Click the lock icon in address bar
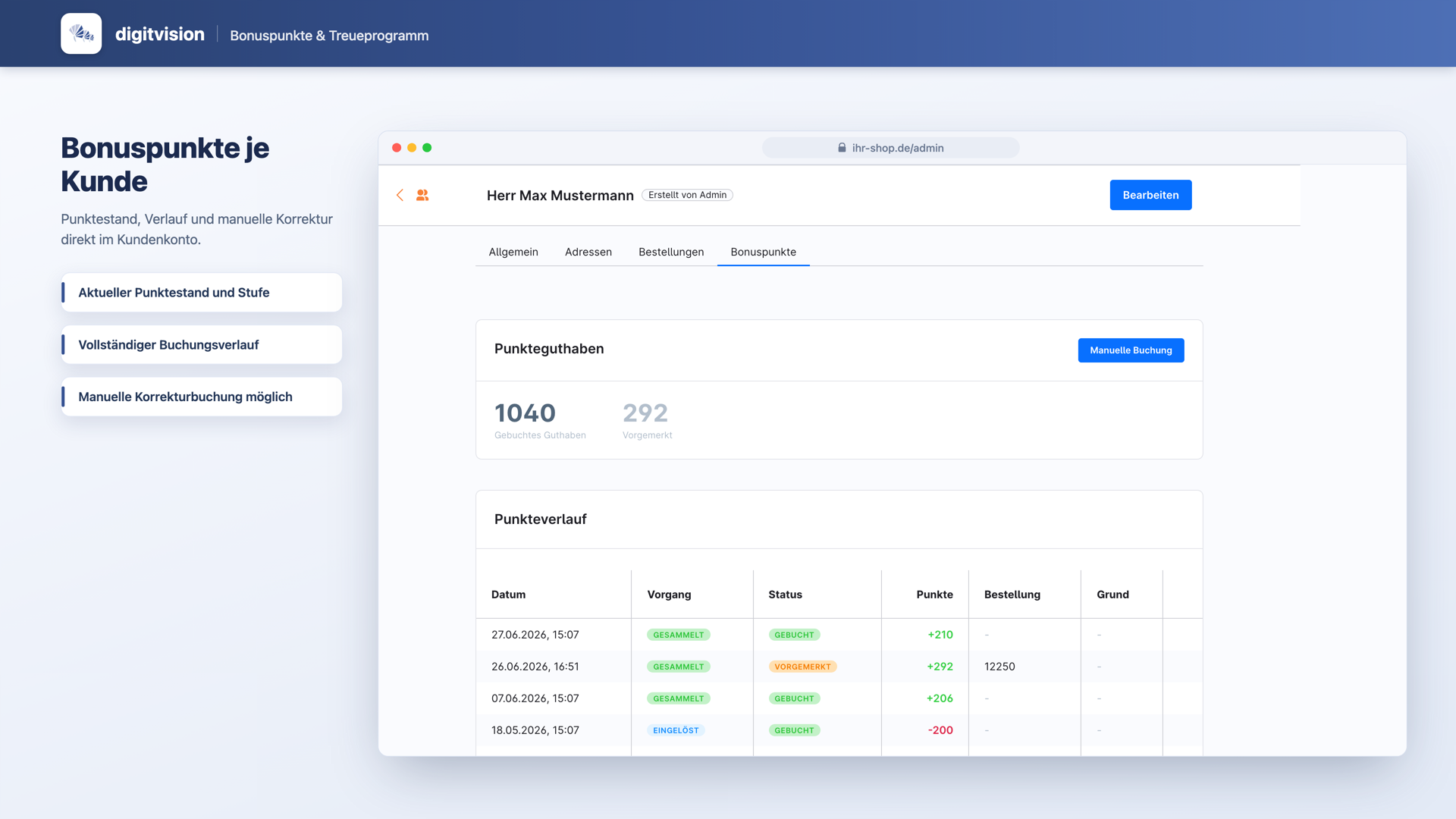Screen dimensions: 1456x819 (x=842, y=148)
